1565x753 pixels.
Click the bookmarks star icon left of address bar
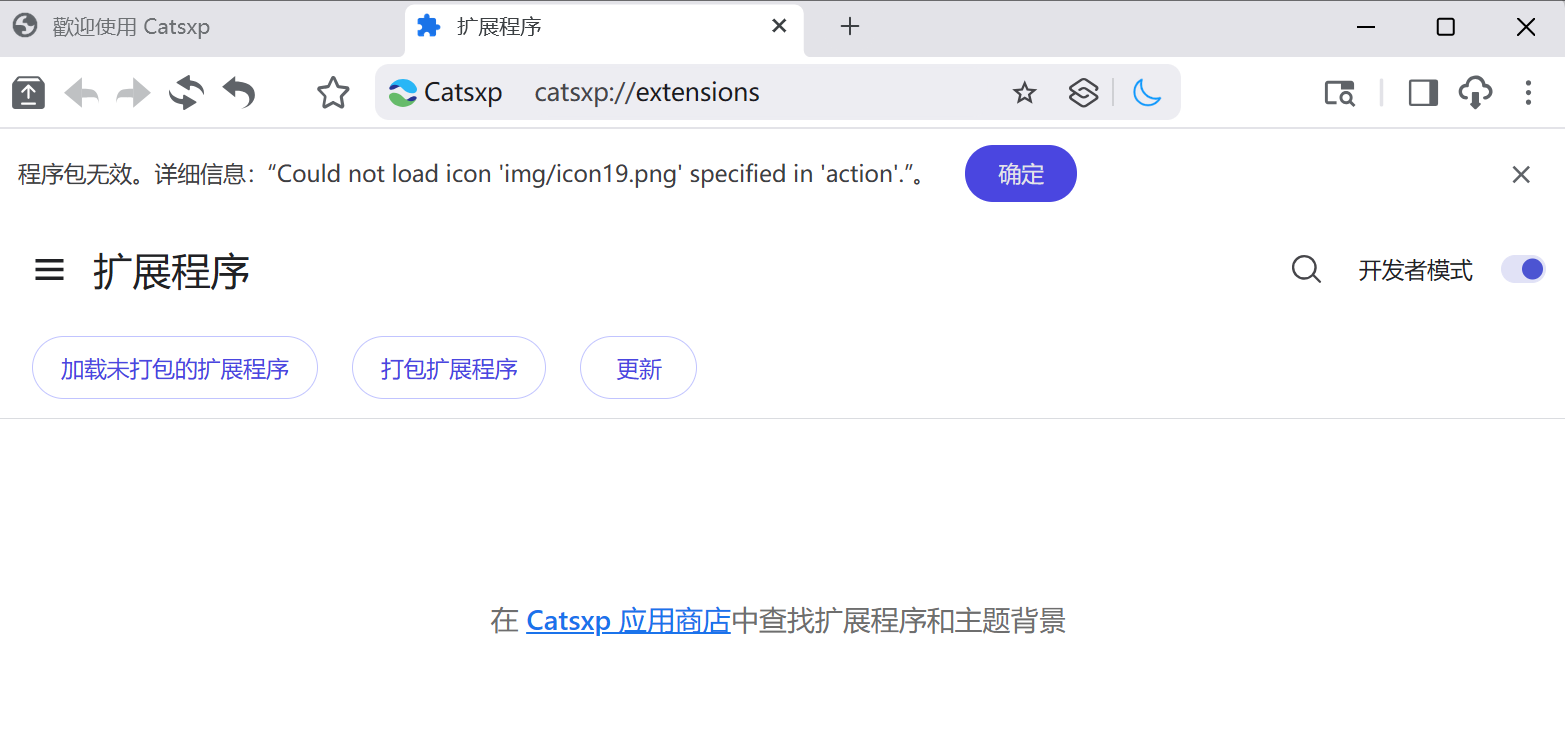click(333, 93)
